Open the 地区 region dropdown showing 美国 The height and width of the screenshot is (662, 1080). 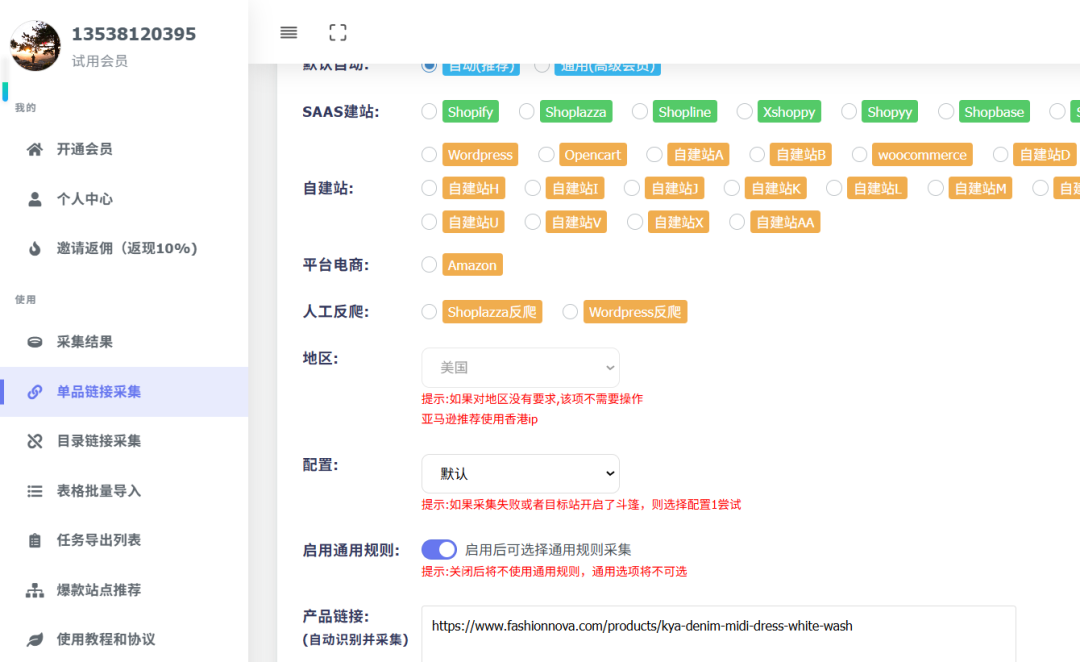coord(520,367)
